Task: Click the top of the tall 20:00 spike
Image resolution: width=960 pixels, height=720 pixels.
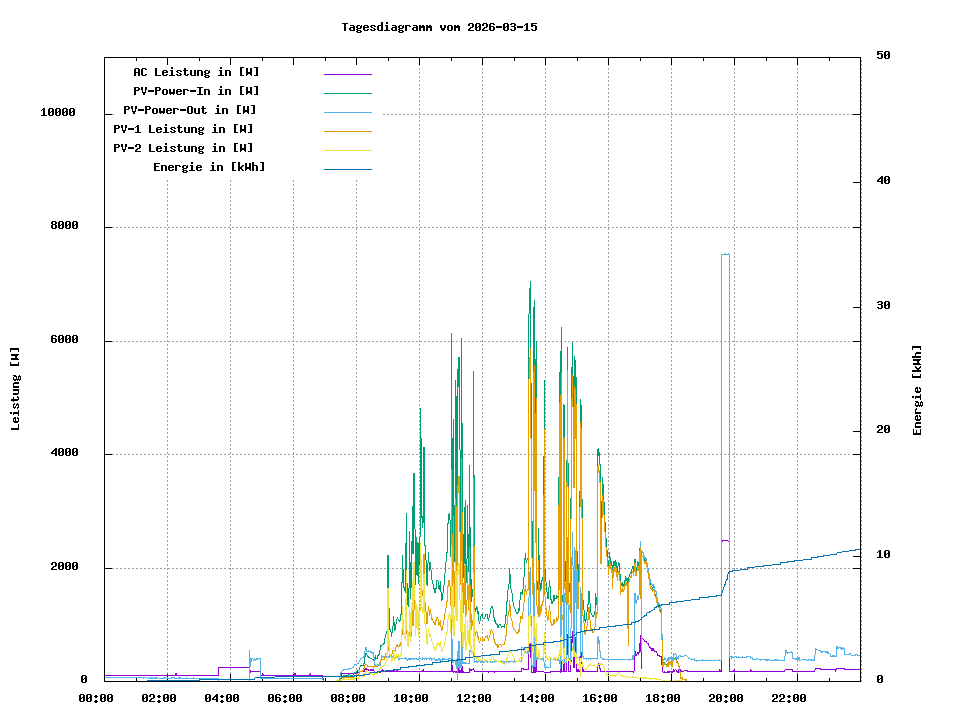Action: click(x=725, y=255)
